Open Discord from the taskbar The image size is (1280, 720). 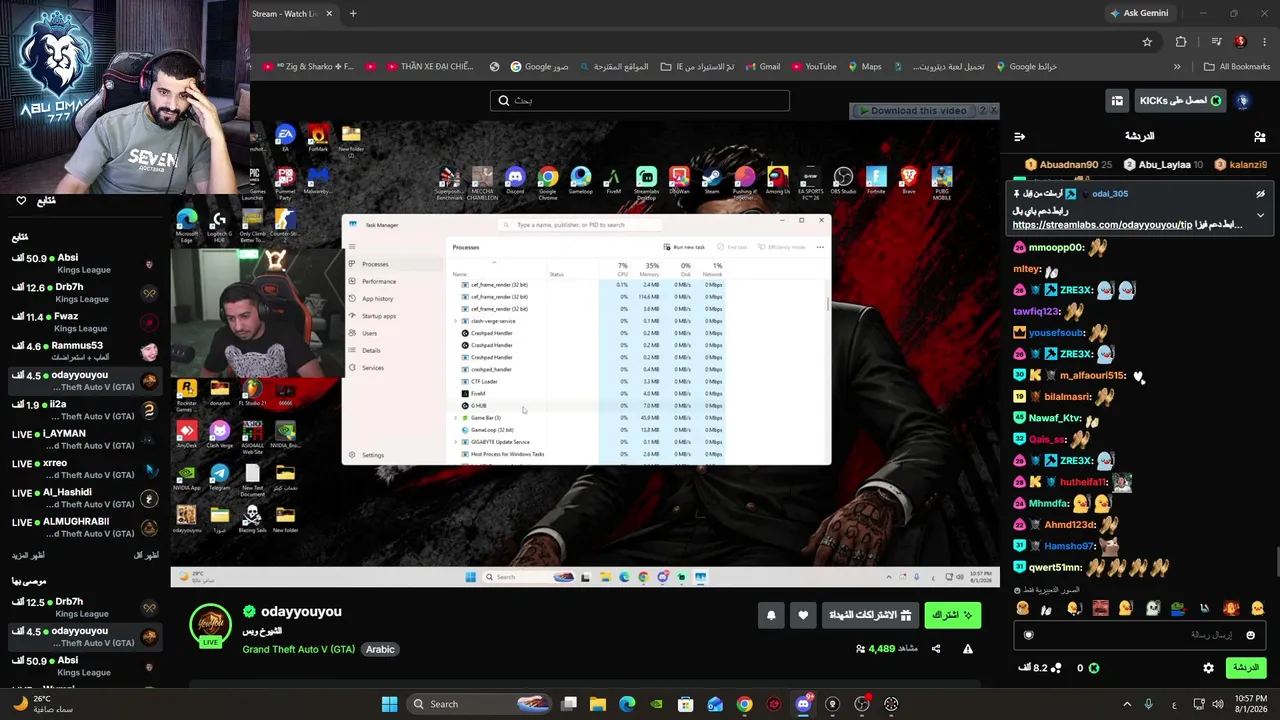pos(803,704)
